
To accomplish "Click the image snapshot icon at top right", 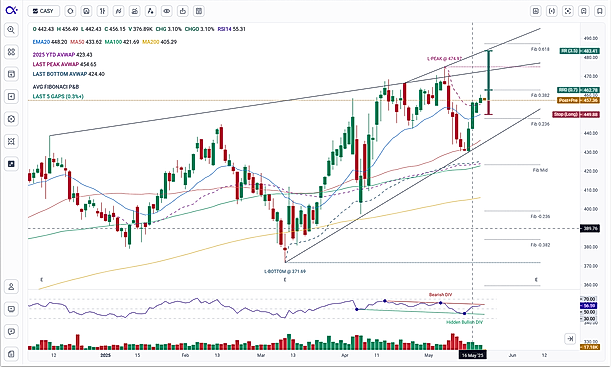I will click(x=536, y=11).
